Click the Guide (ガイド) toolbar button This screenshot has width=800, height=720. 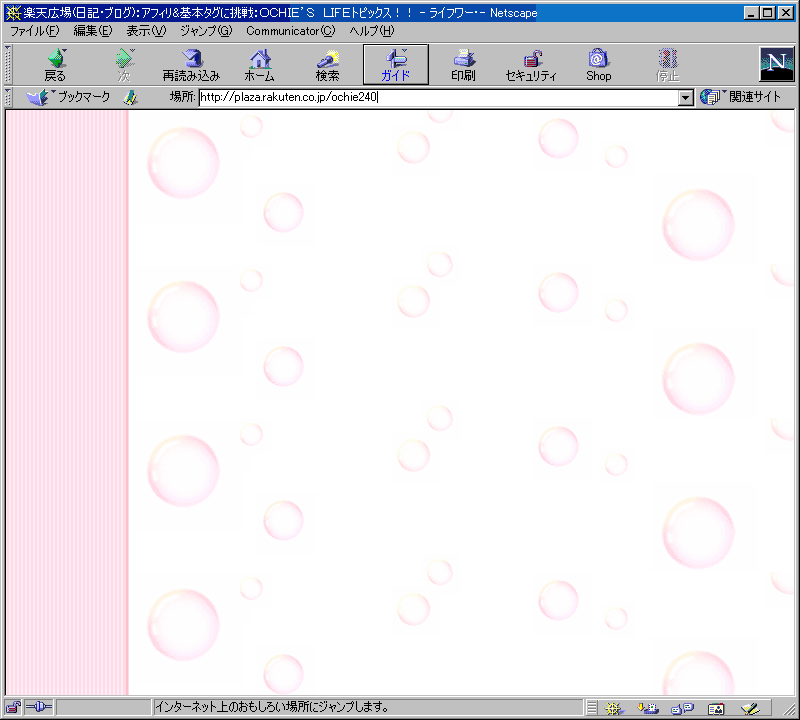coord(396,65)
